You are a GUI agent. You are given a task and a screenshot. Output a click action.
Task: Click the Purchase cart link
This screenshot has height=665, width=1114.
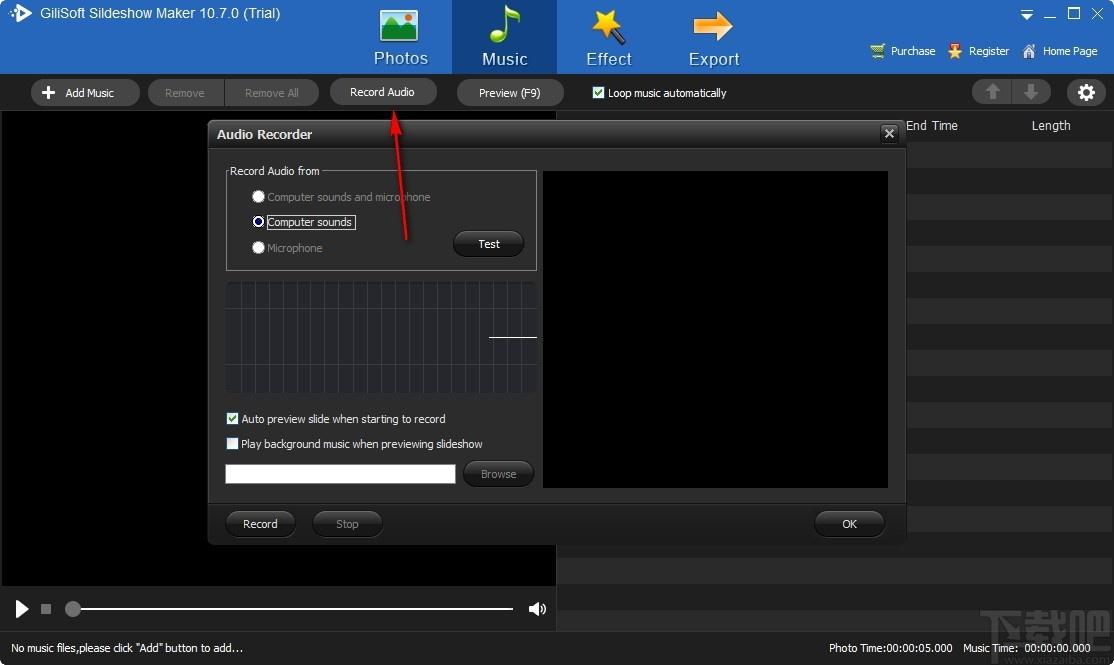coord(902,51)
